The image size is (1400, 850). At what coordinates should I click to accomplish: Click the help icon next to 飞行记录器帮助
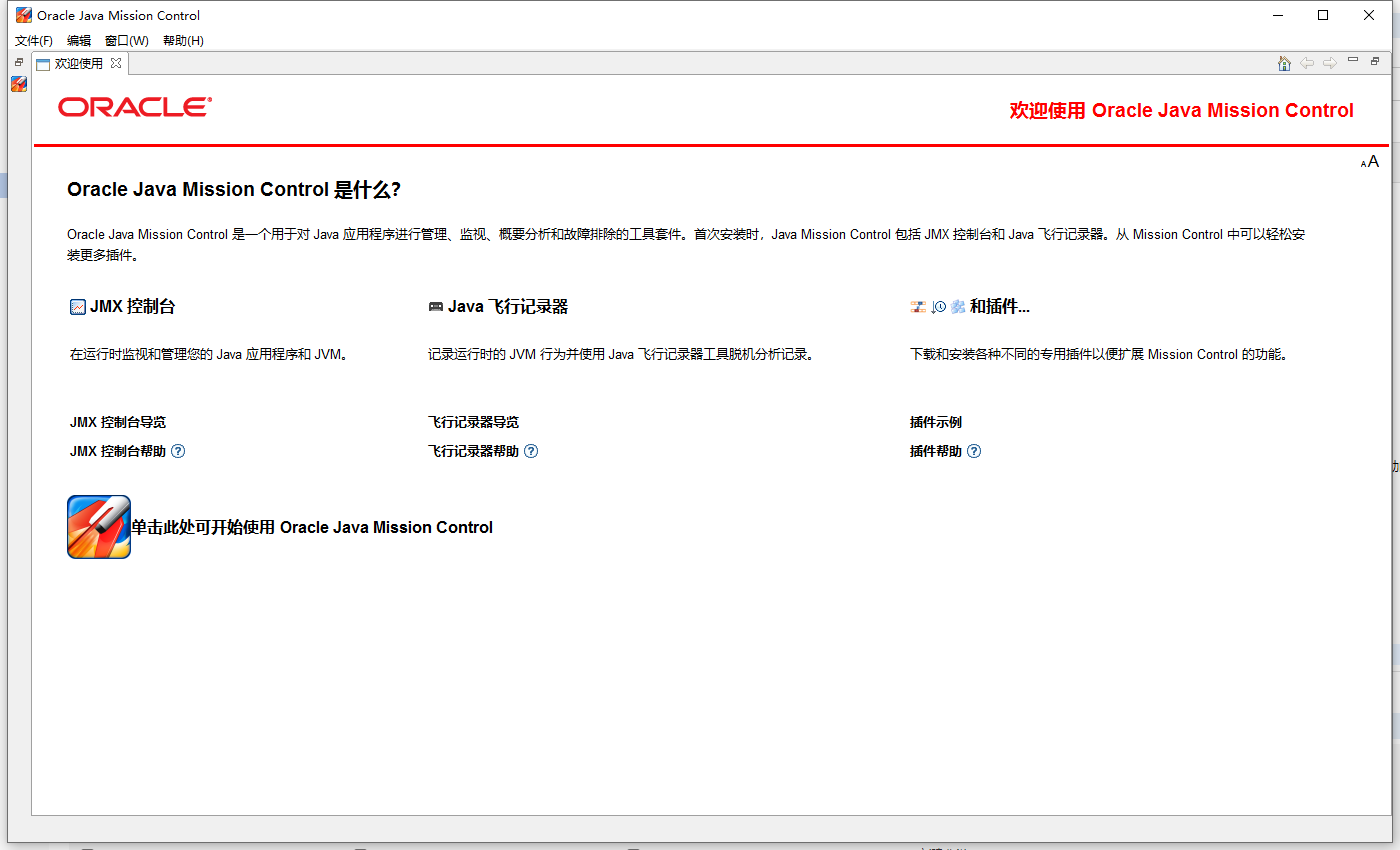coord(531,451)
